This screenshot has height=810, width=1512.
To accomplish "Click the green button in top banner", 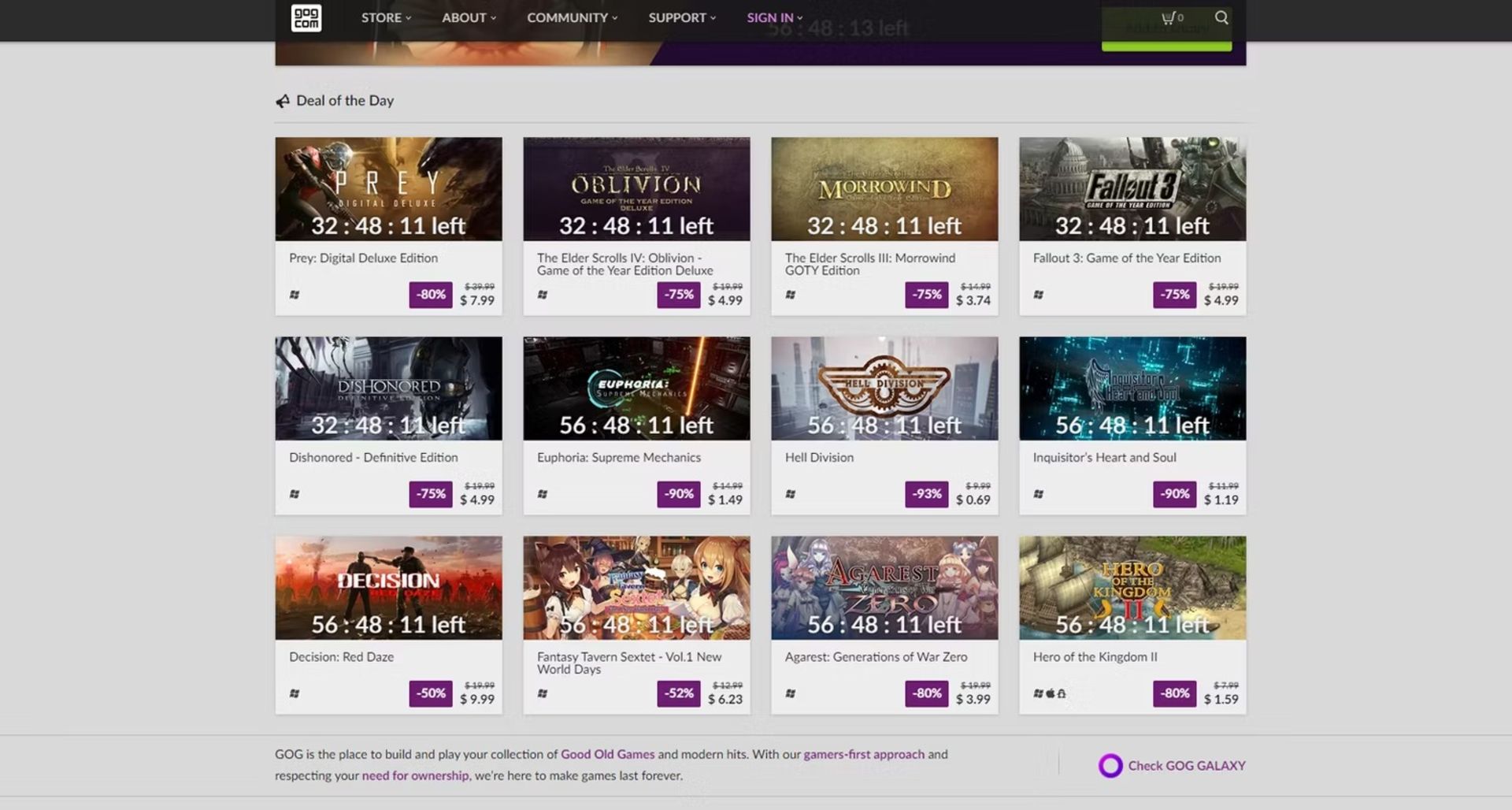I will tap(1166, 30).
